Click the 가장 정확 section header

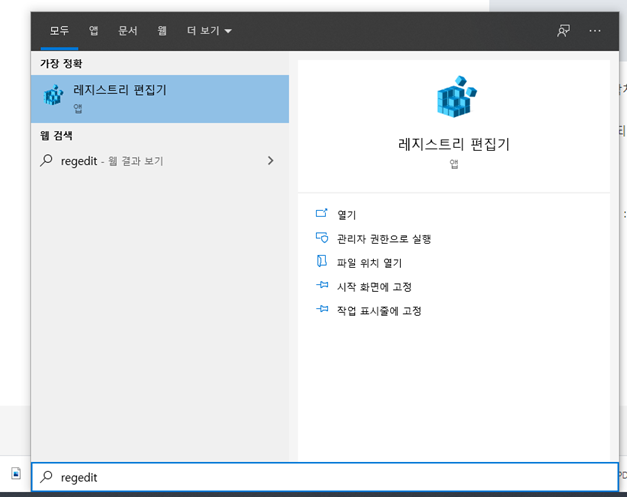coord(61,63)
